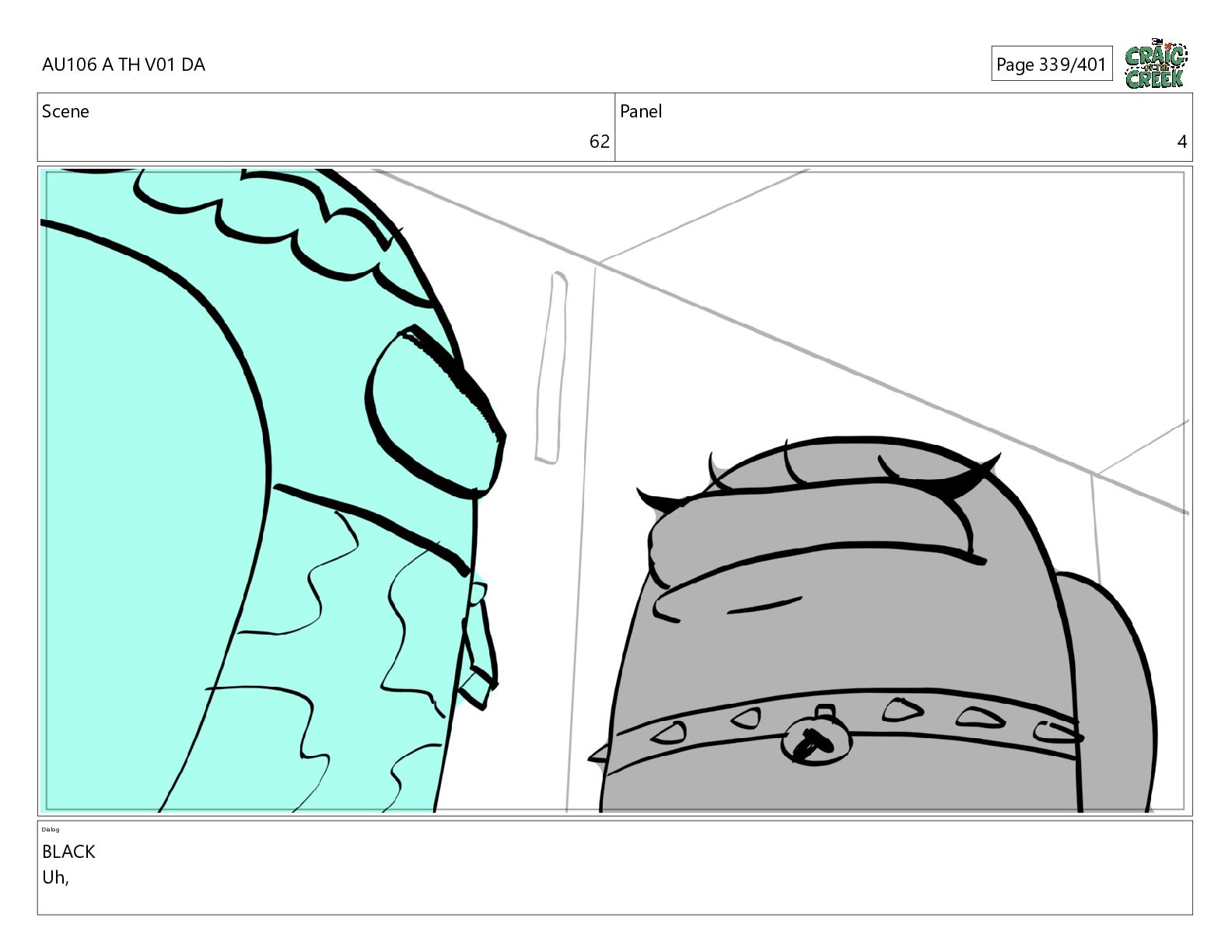Select panel number '4'
The width and height of the screenshot is (1232, 952).
[1182, 142]
